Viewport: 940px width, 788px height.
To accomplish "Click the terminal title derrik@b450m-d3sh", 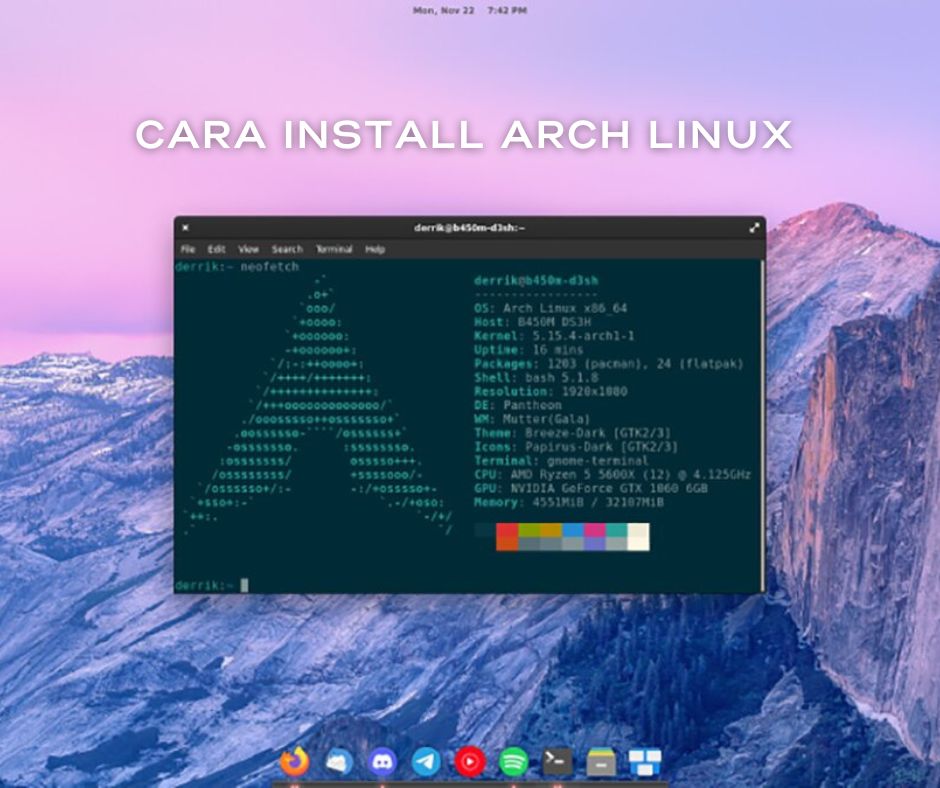I will point(469,228).
